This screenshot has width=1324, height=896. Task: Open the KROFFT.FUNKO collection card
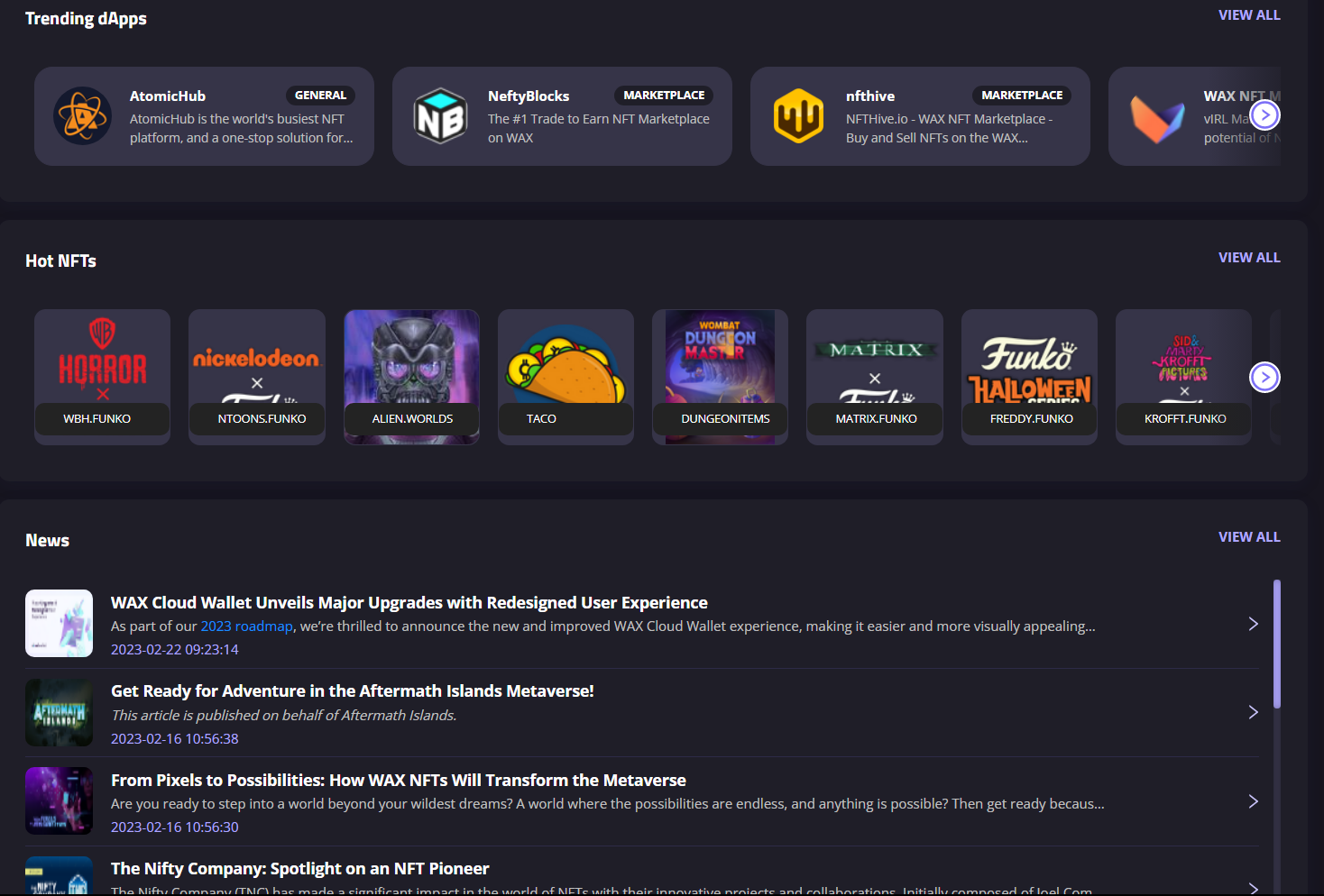[x=1183, y=377]
